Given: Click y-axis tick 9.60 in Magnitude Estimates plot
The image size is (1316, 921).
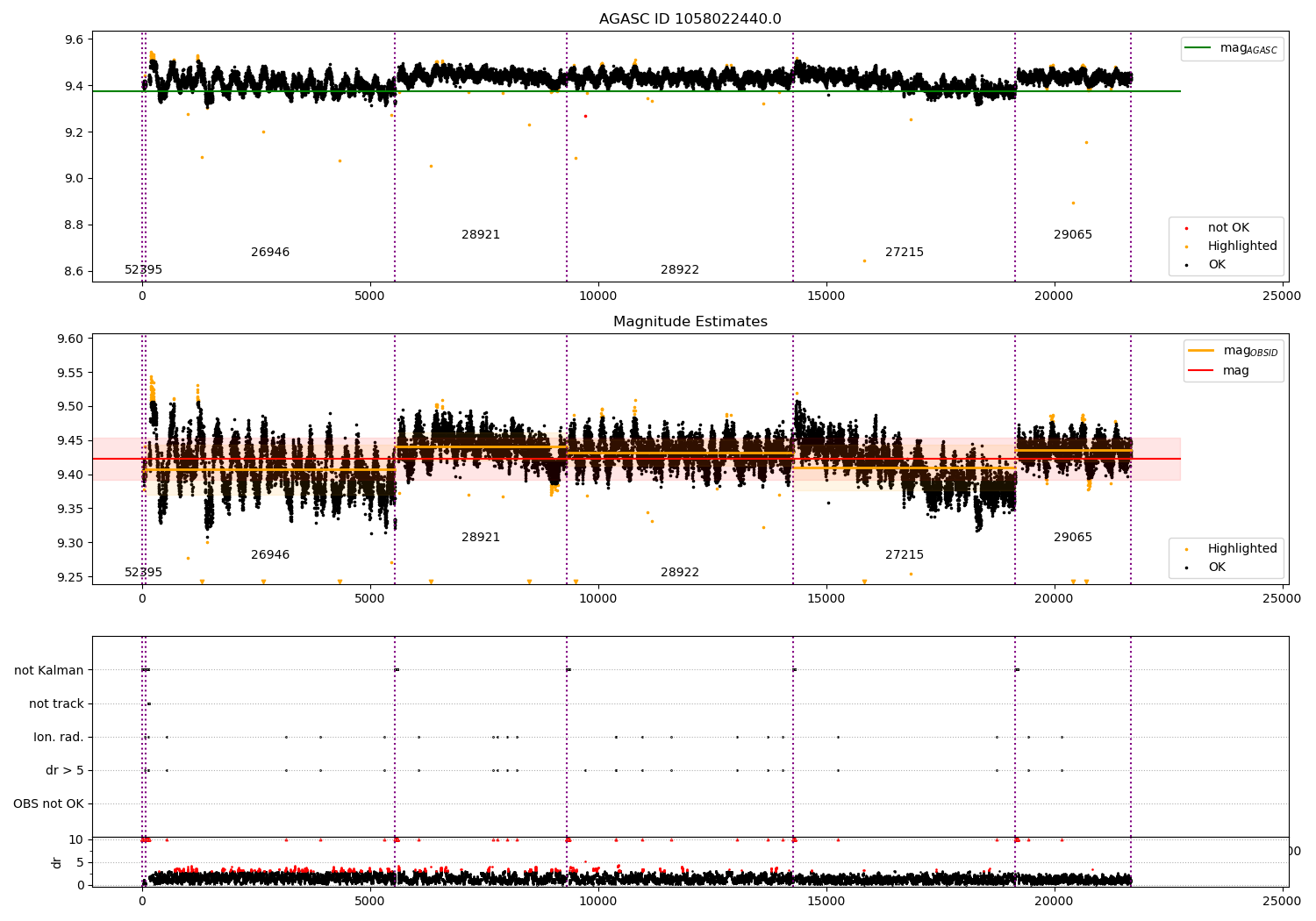Looking at the screenshot, I should pyautogui.click(x=70, y=339).
